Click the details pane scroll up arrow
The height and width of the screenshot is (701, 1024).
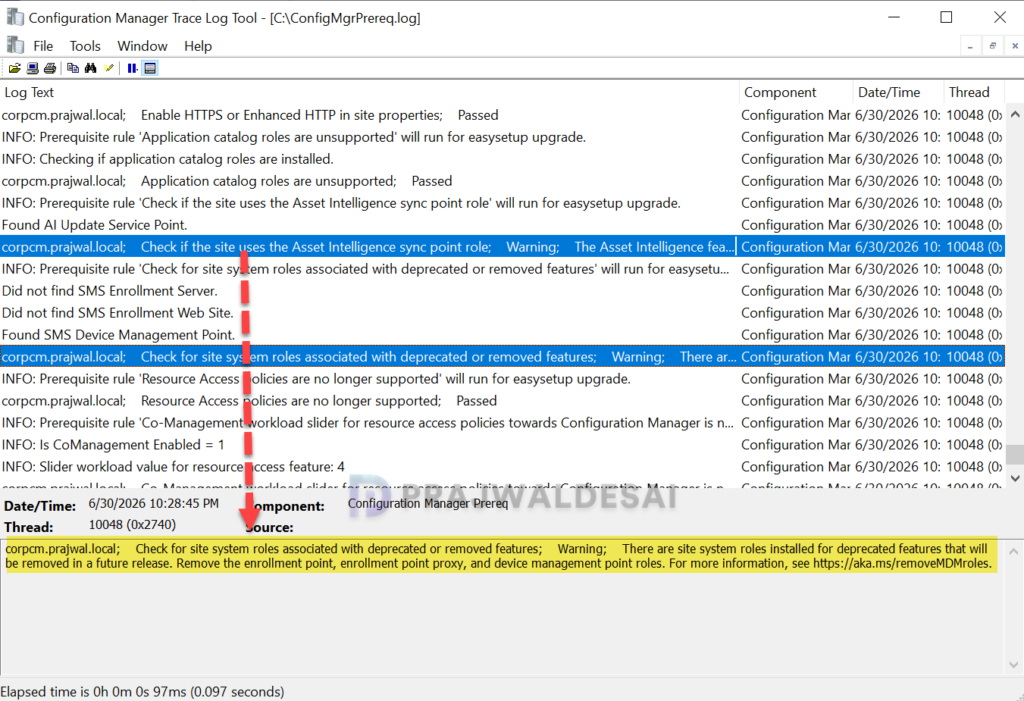click(x=1014, y=551)
